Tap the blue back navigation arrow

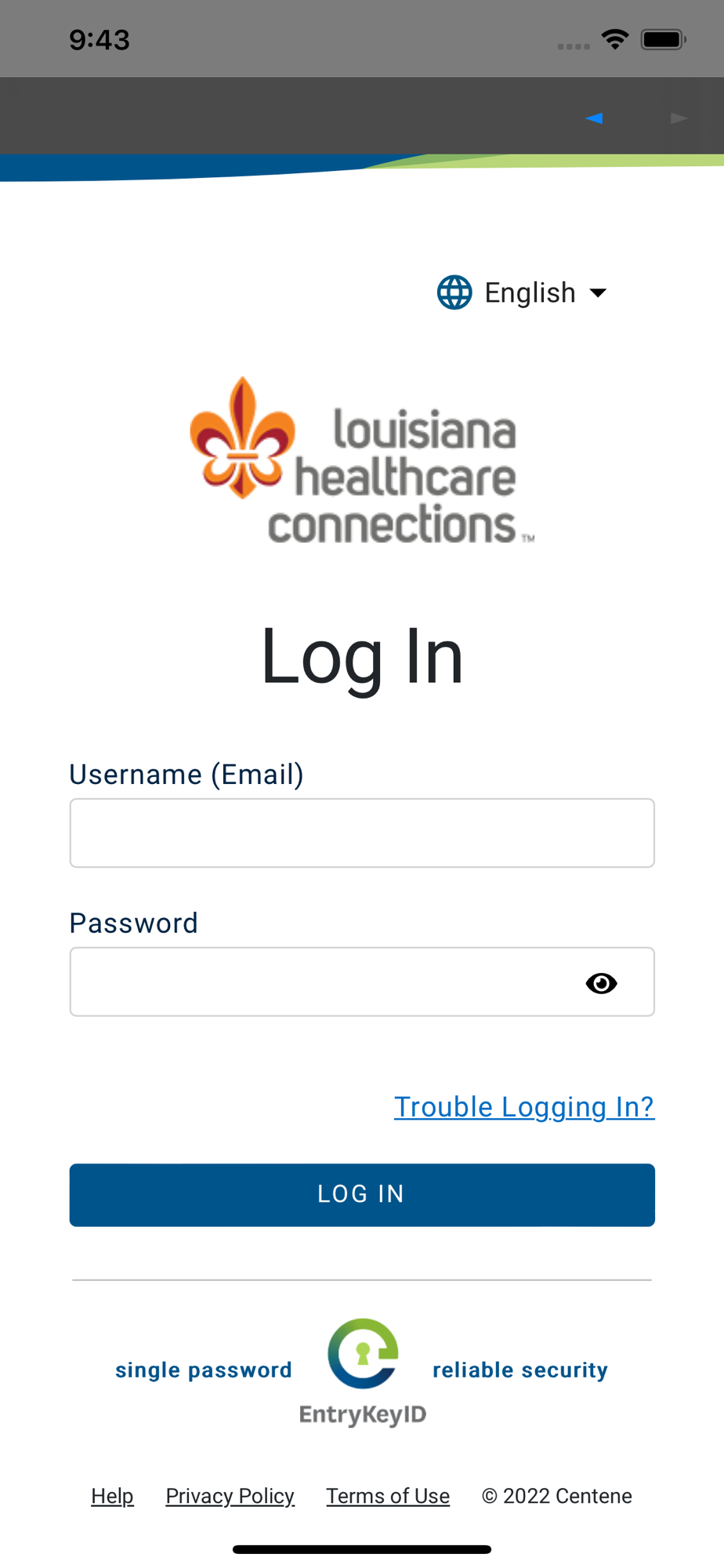pos(594,118)
